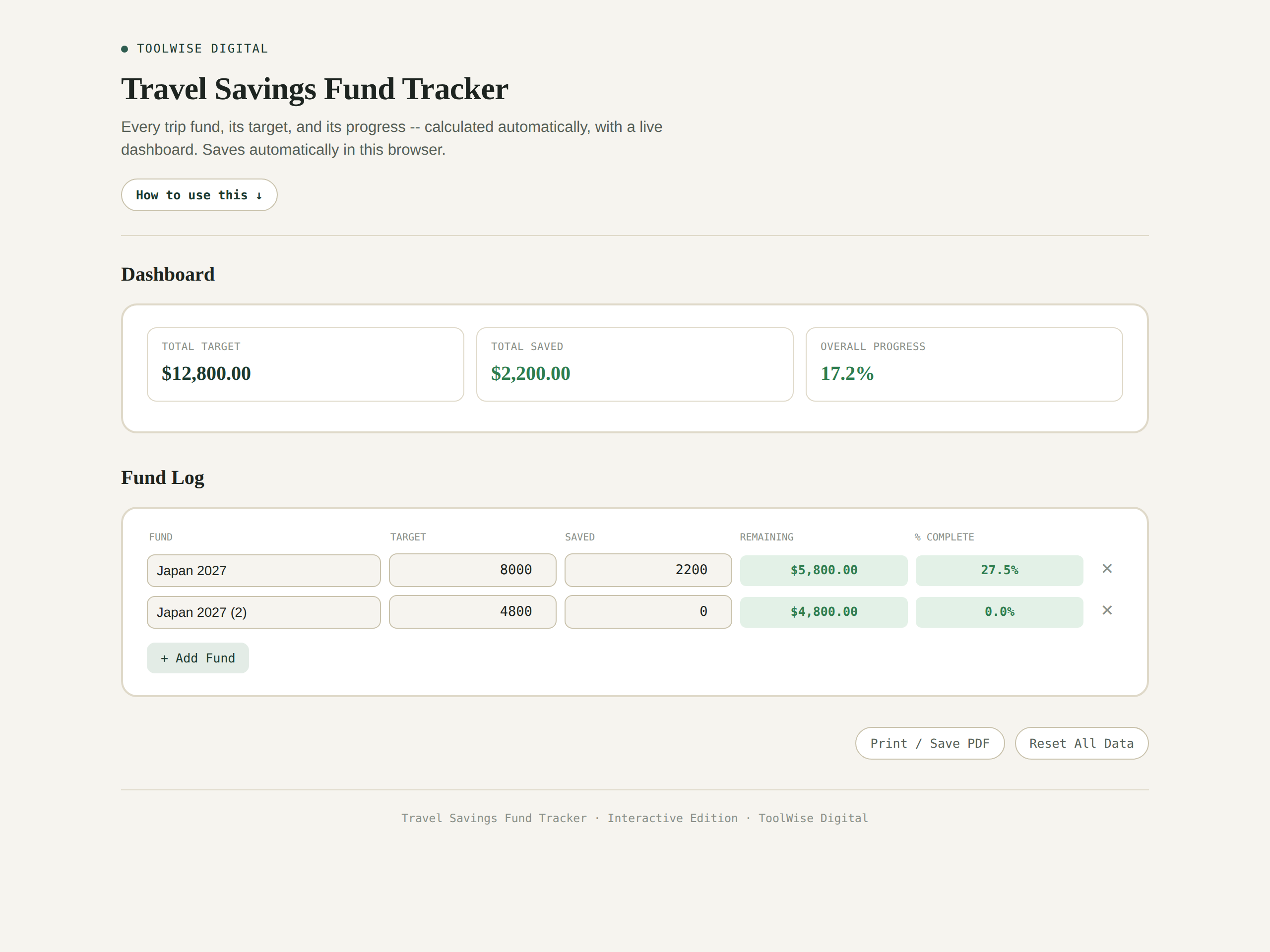The height and width of the screenshot is (952, 1270).
Task: Click Reset All Data button
Action: point(1081,743)
